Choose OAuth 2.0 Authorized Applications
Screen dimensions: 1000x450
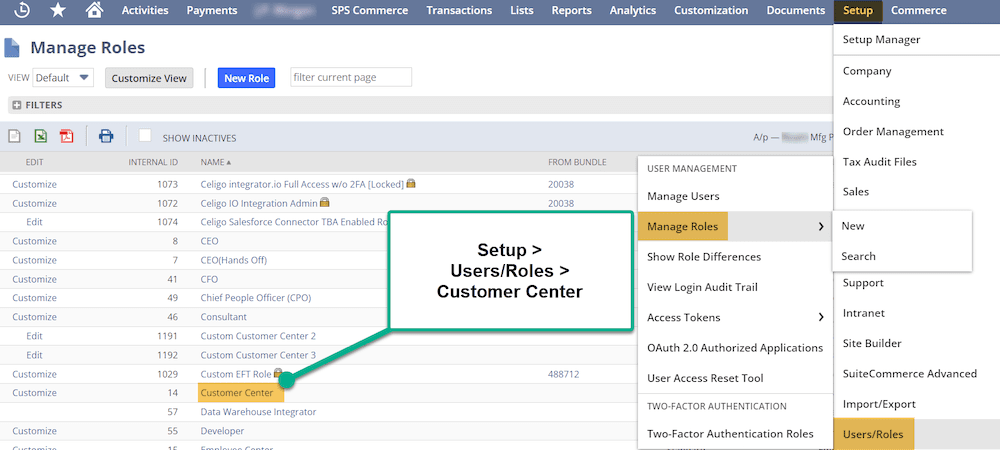[x=735, y=348]
